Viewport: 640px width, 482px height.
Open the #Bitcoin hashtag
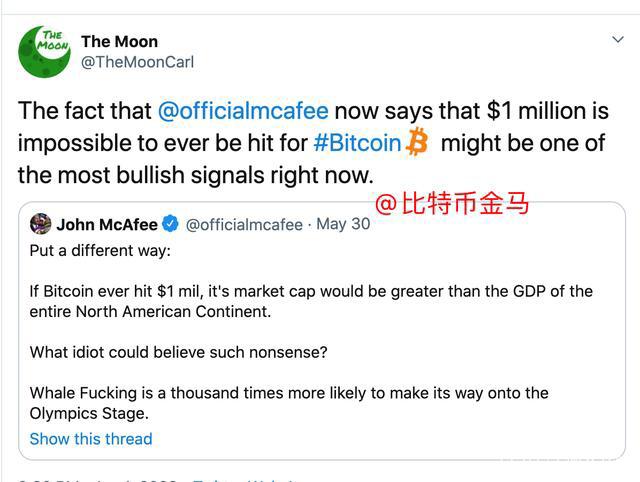(x=358, y=143)
